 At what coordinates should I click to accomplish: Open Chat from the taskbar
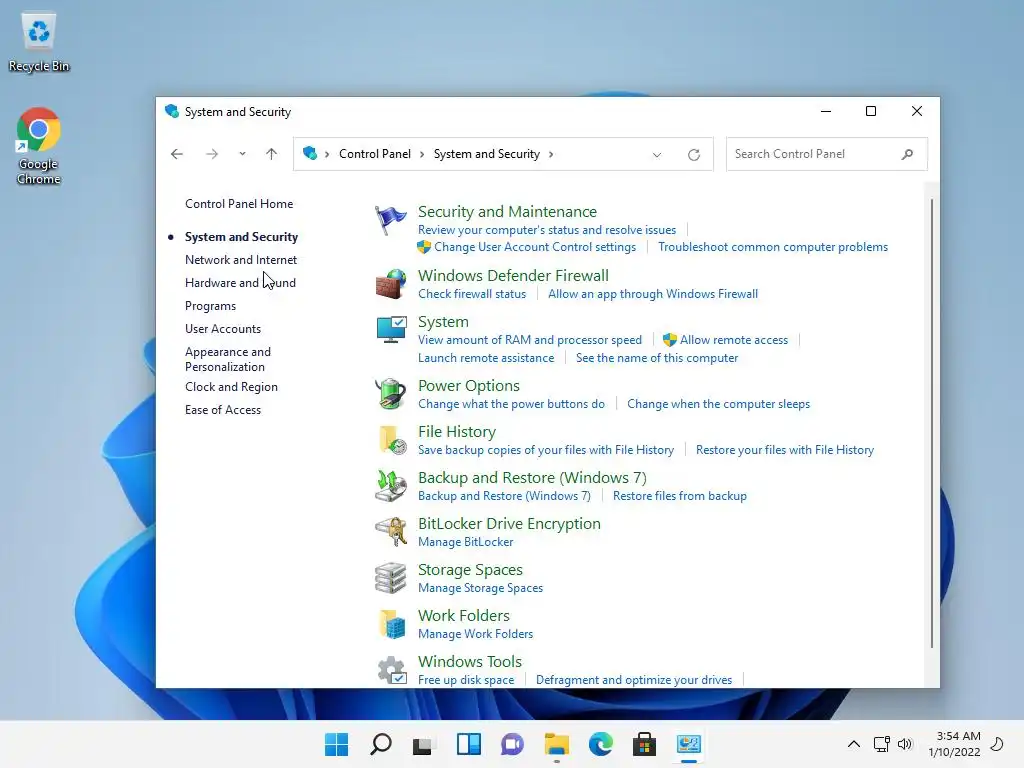click(512, 744)
